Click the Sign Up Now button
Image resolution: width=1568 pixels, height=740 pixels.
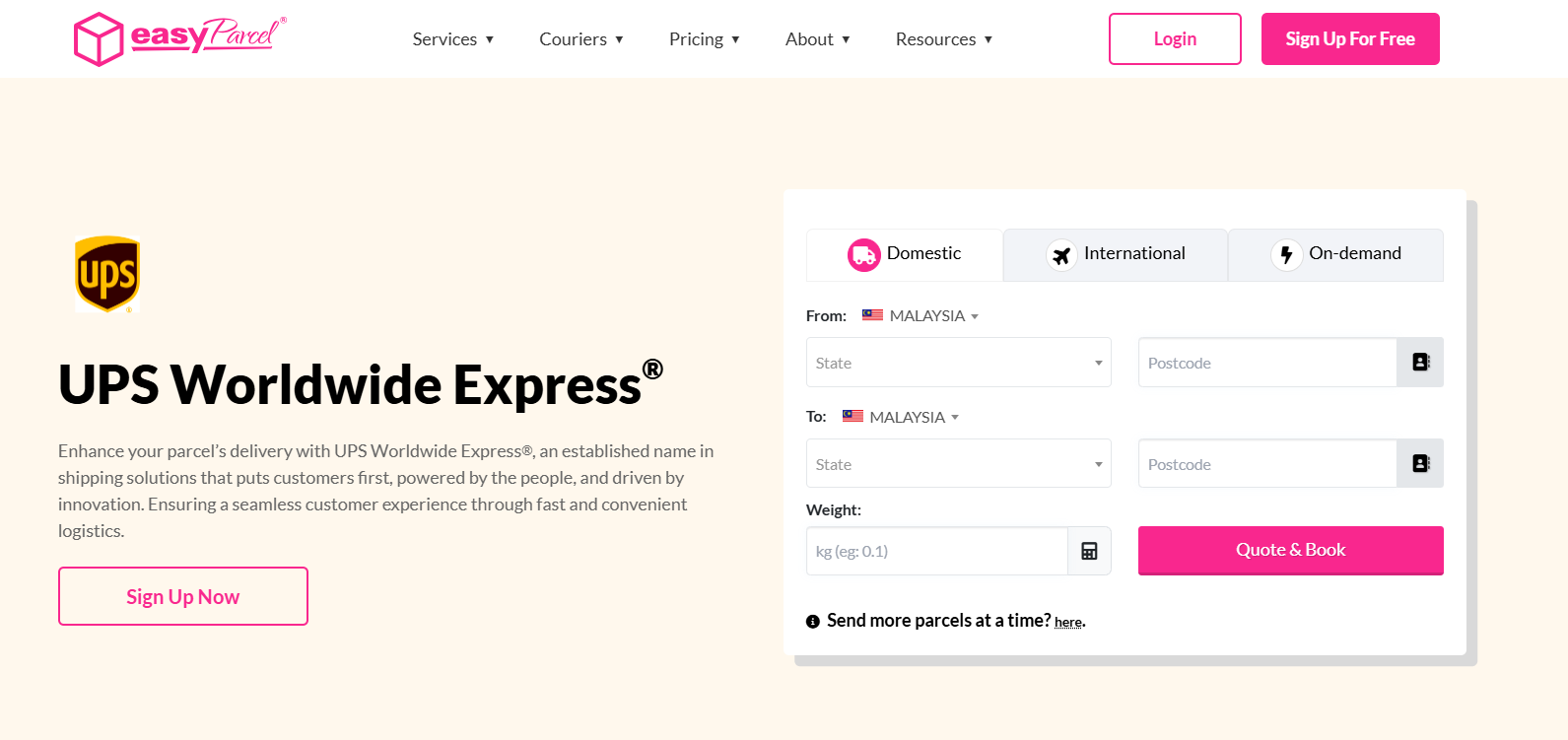click(183, 596)
